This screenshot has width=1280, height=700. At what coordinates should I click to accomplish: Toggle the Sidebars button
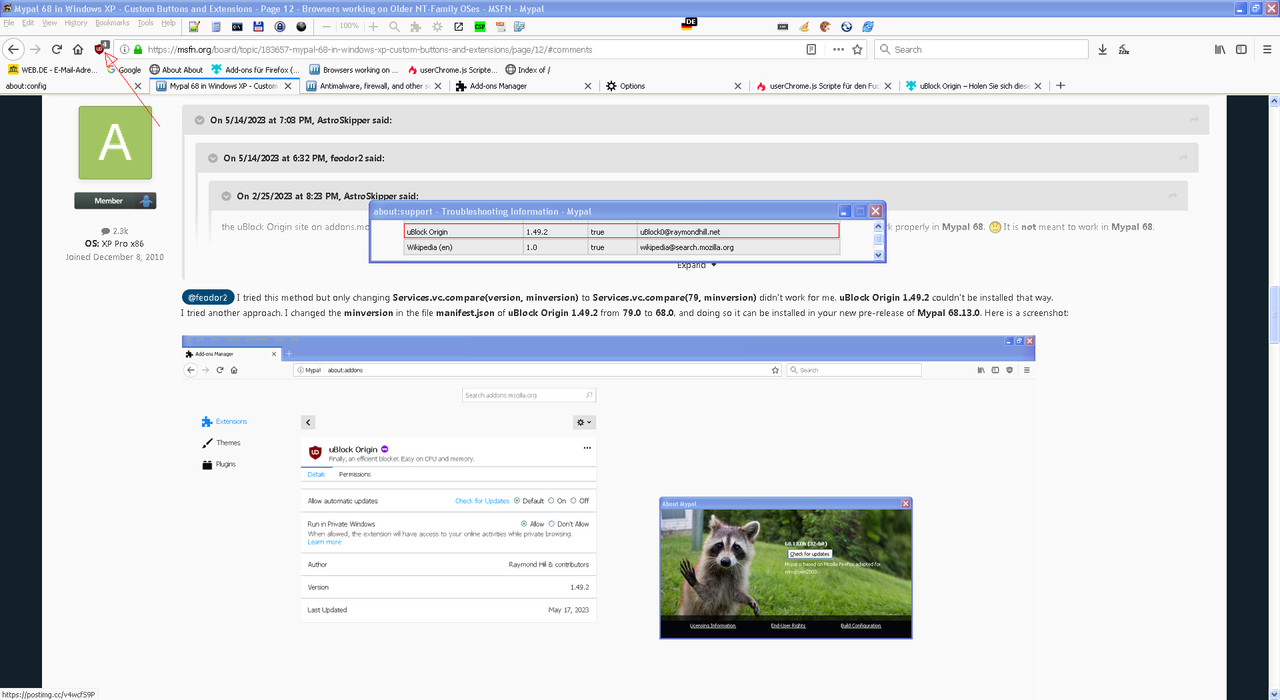pyautogui.click(x=1242, y=49)
